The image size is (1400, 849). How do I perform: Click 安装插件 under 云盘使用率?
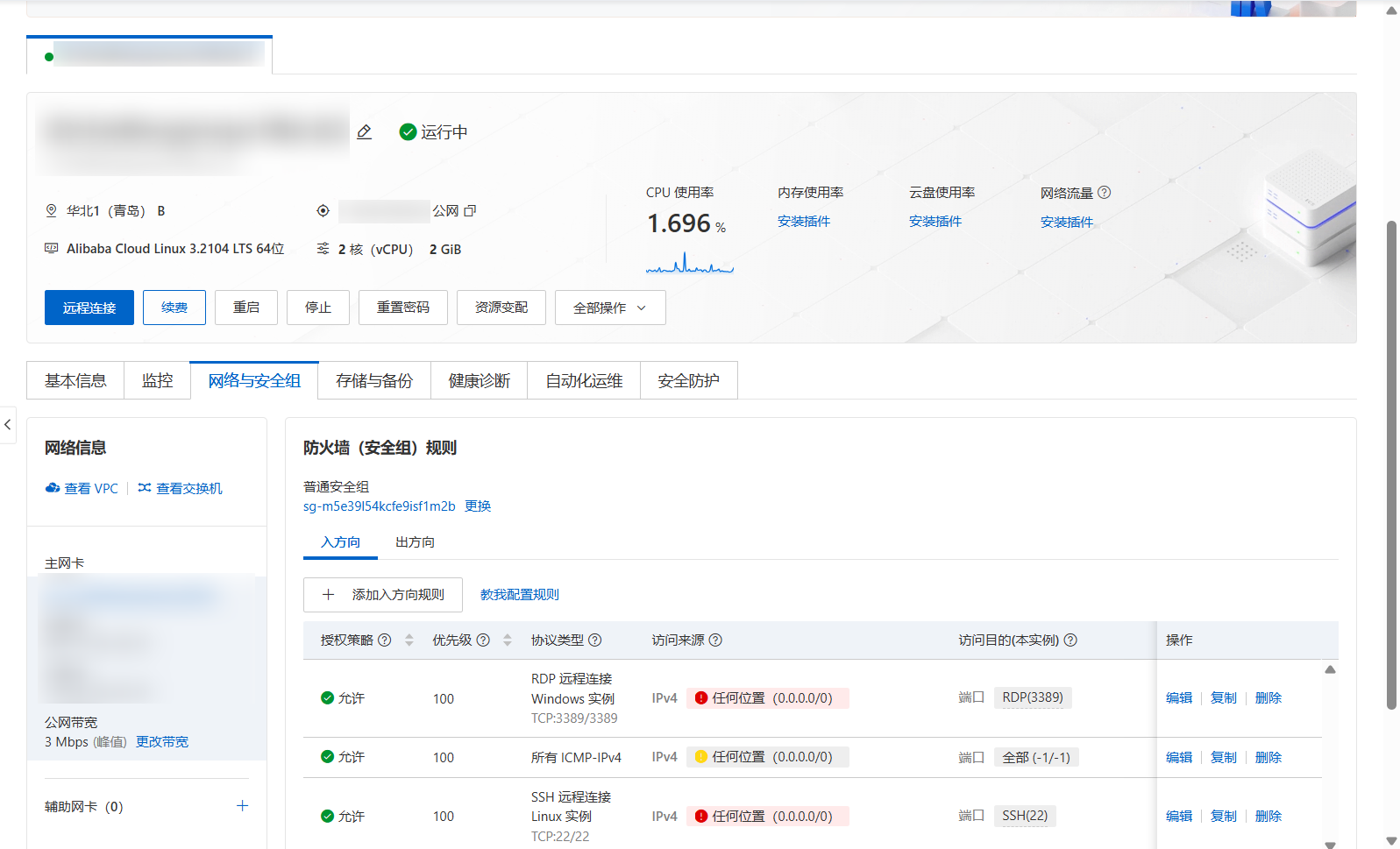935,222
